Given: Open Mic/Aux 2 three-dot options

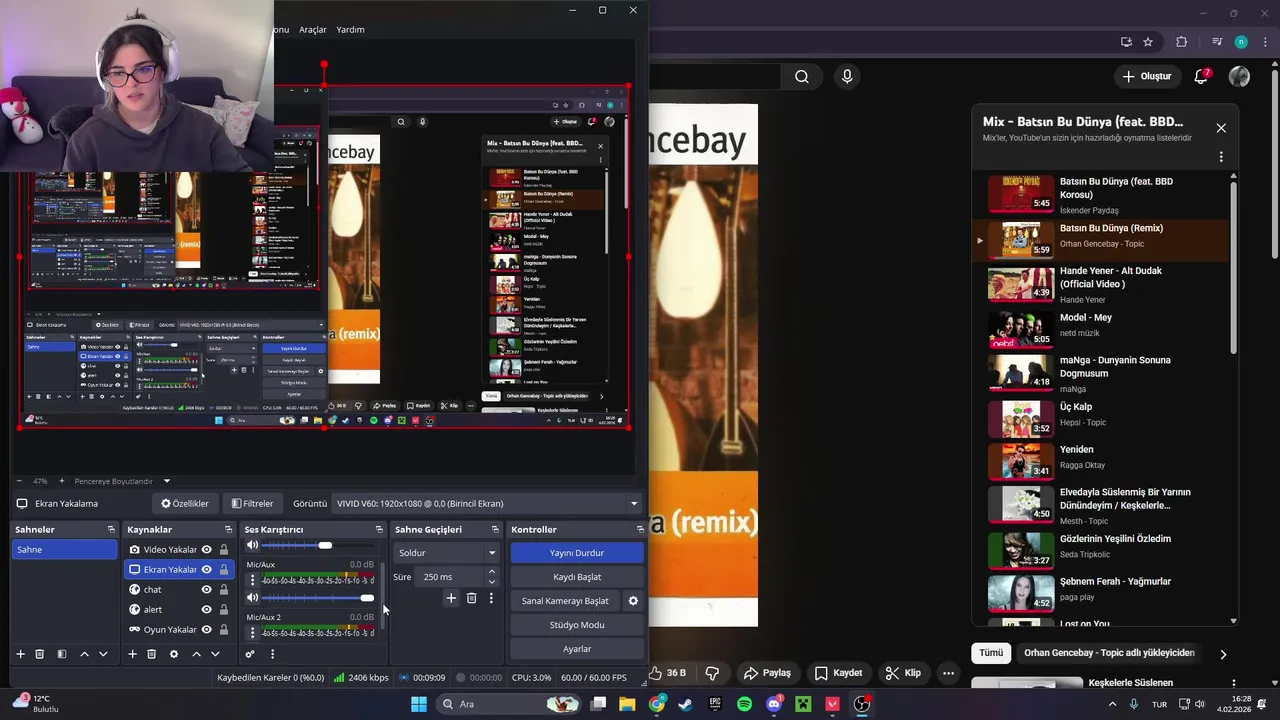Looking at the screenshot, I should [252, 633].
